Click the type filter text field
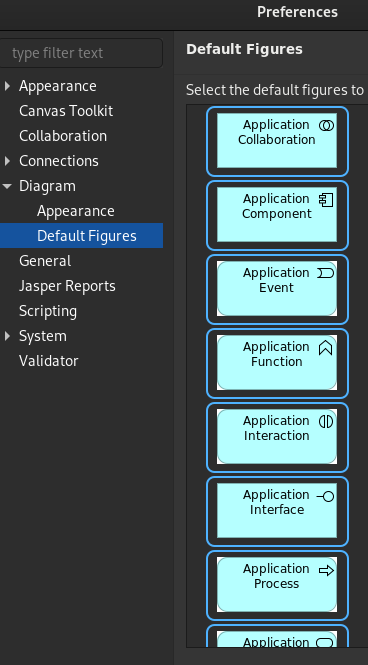 tap(81, 53)
